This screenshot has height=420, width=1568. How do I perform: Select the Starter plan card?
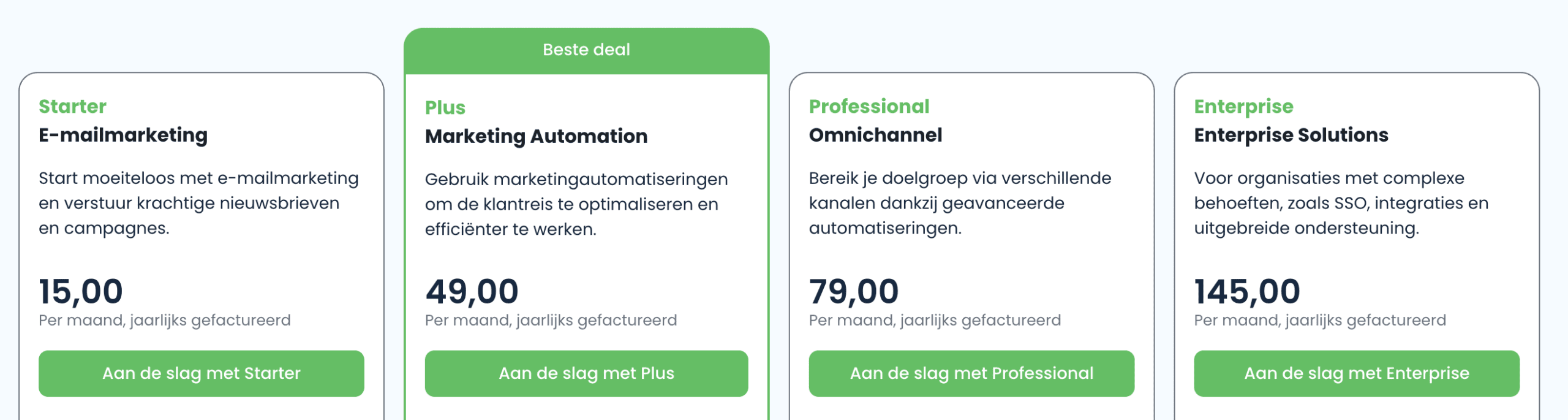click(x=202, y=245)
